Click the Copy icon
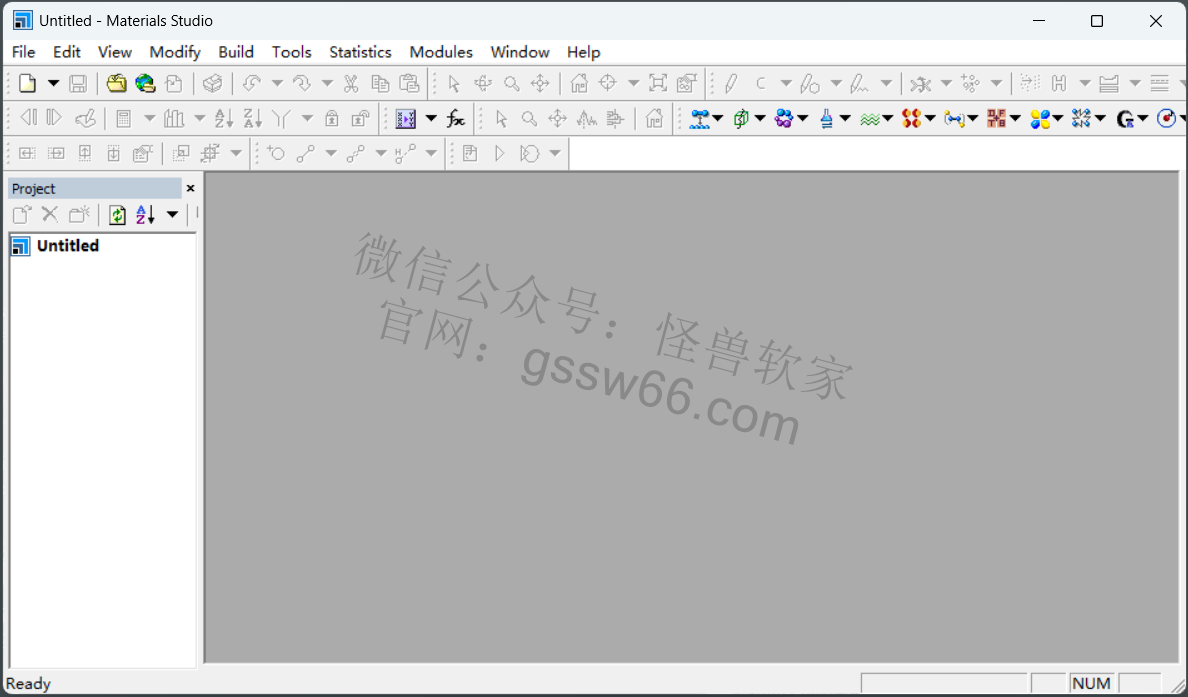1188x697 pixels. 380,83
